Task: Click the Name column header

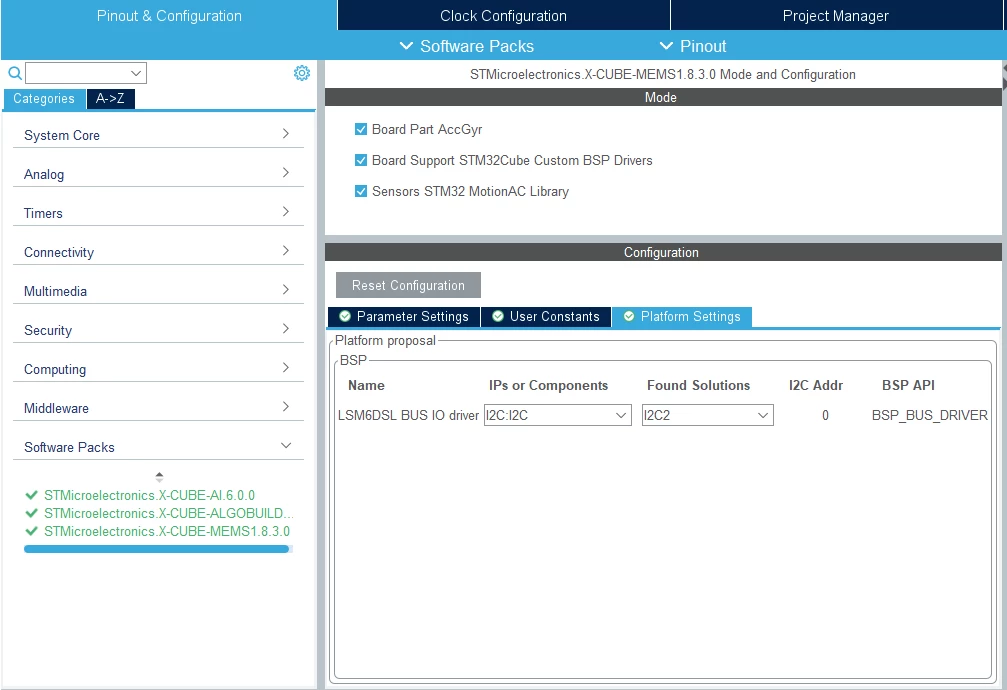Action: point(366,385)
